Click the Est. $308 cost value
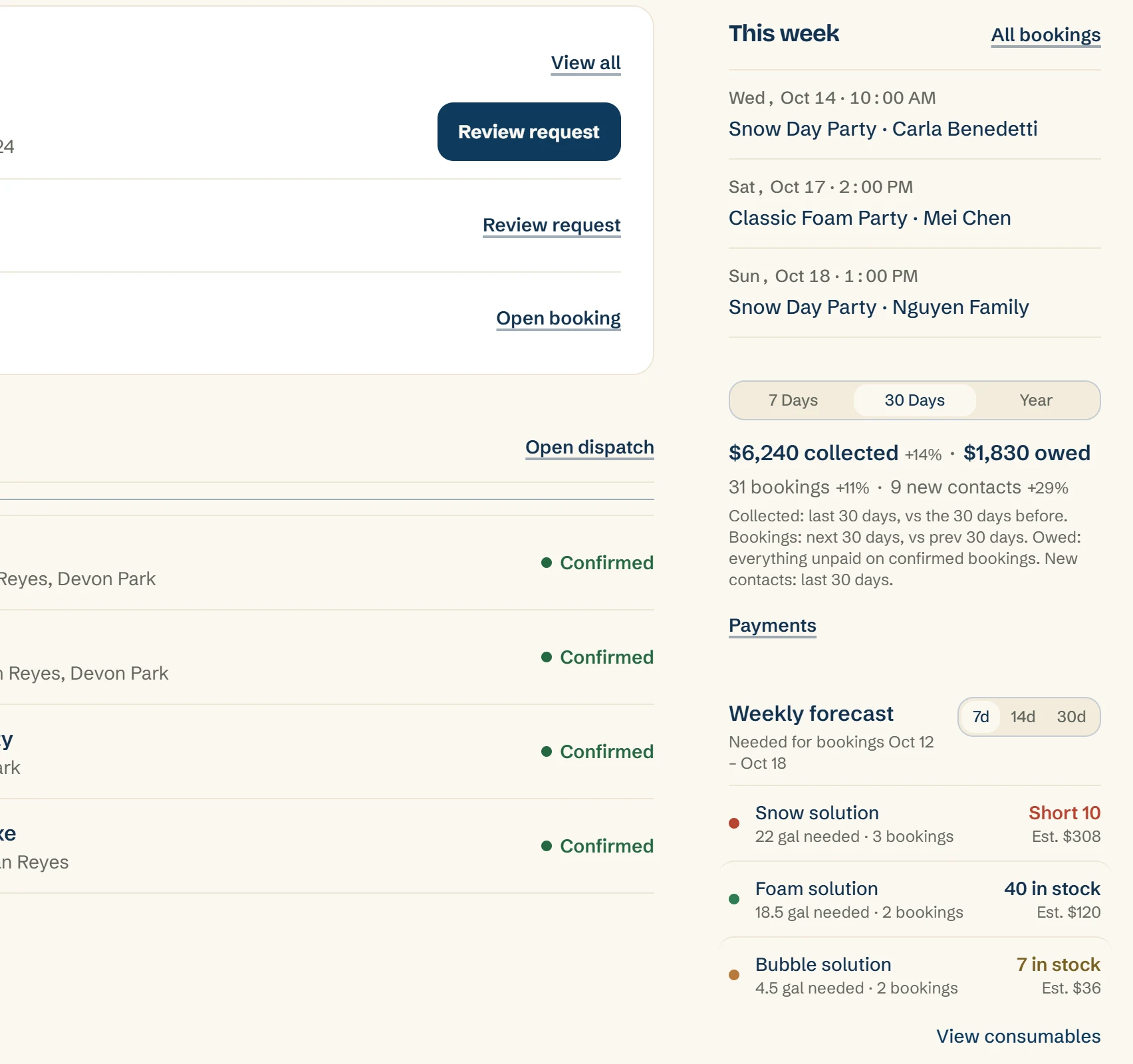 (x=1066, y=837)
